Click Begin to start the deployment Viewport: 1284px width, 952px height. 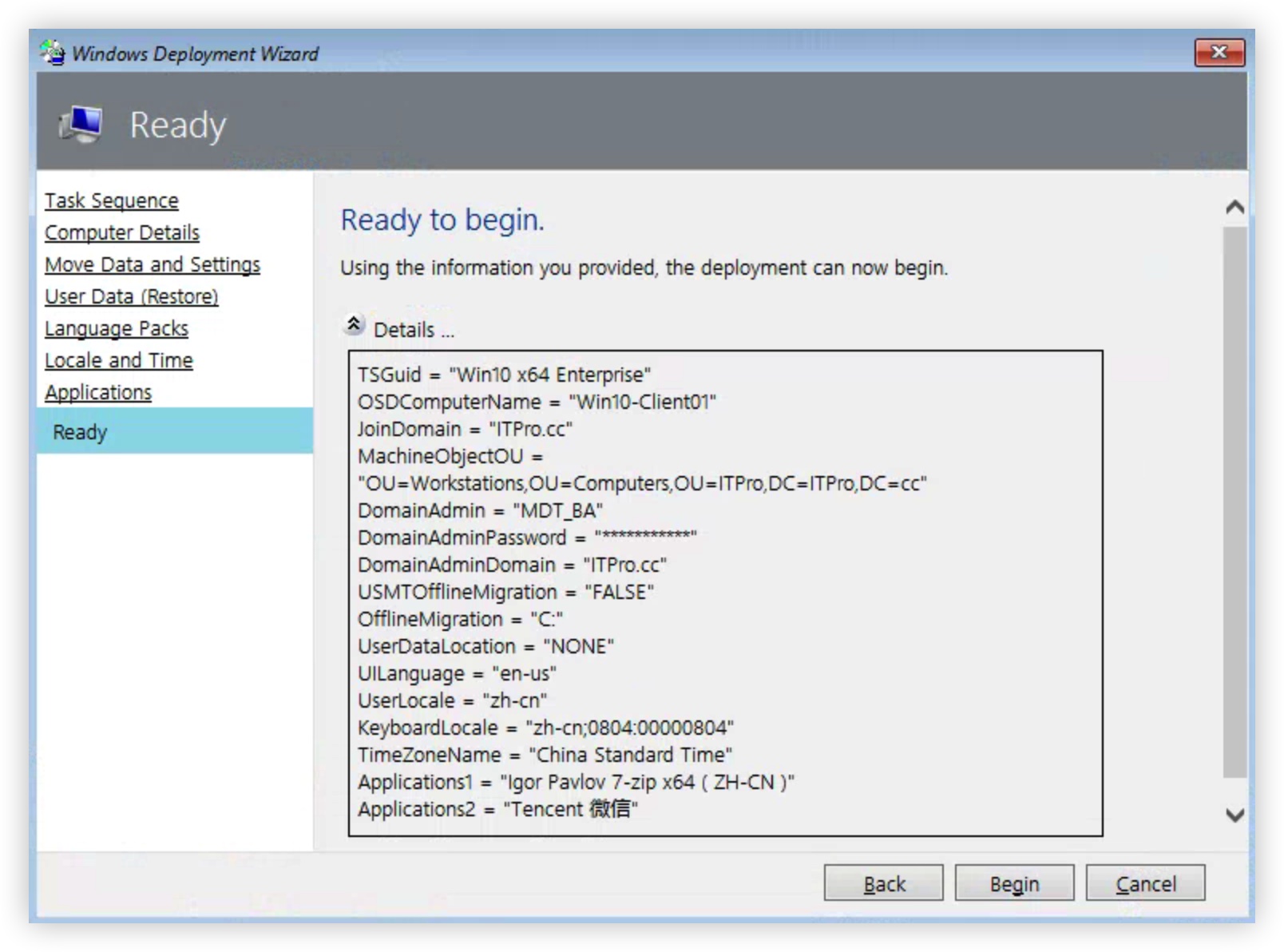coord(1013,883)
